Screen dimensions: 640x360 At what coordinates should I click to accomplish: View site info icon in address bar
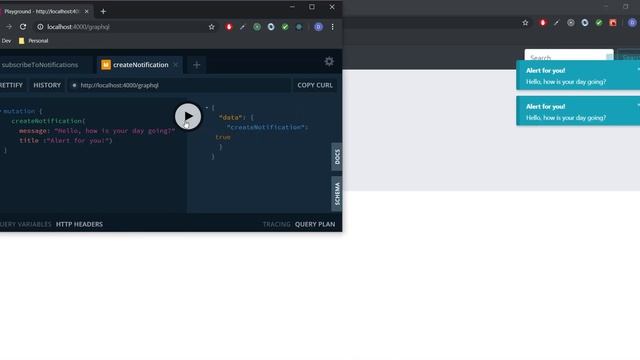(x=40, y=27)
